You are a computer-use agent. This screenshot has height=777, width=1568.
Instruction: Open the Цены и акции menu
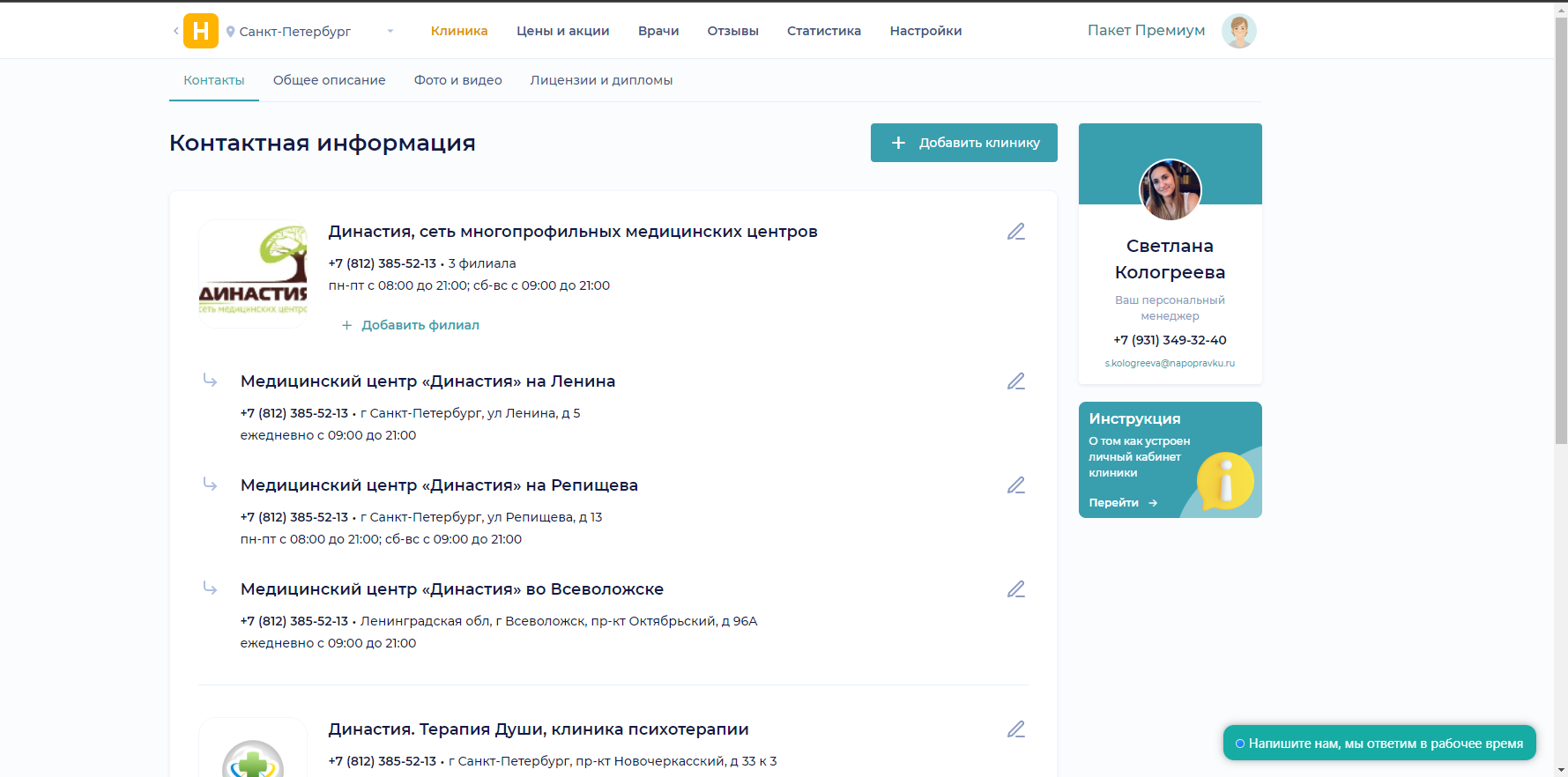point(562,31)
